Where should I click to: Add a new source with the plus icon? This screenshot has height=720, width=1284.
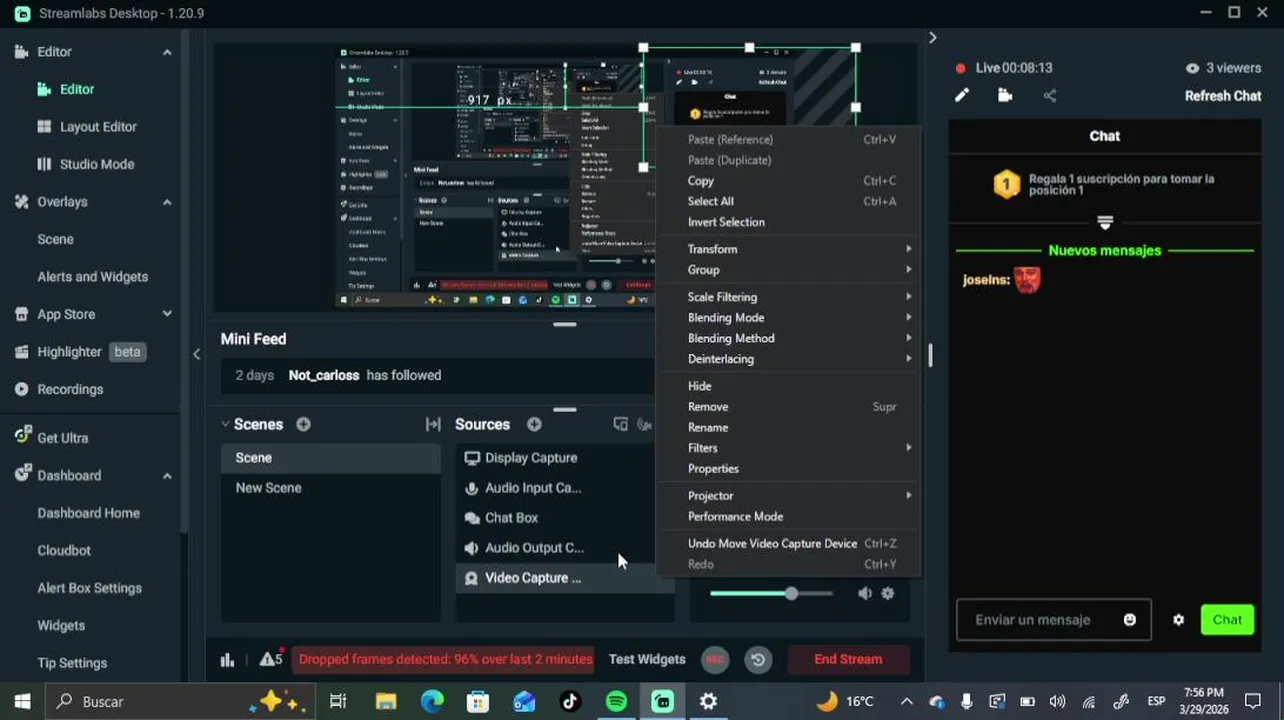coord(534,424)
